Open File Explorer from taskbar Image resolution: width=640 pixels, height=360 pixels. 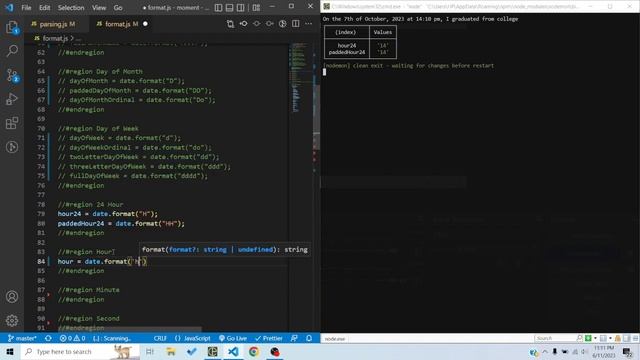pyautogui.click(x=171, y=351)
